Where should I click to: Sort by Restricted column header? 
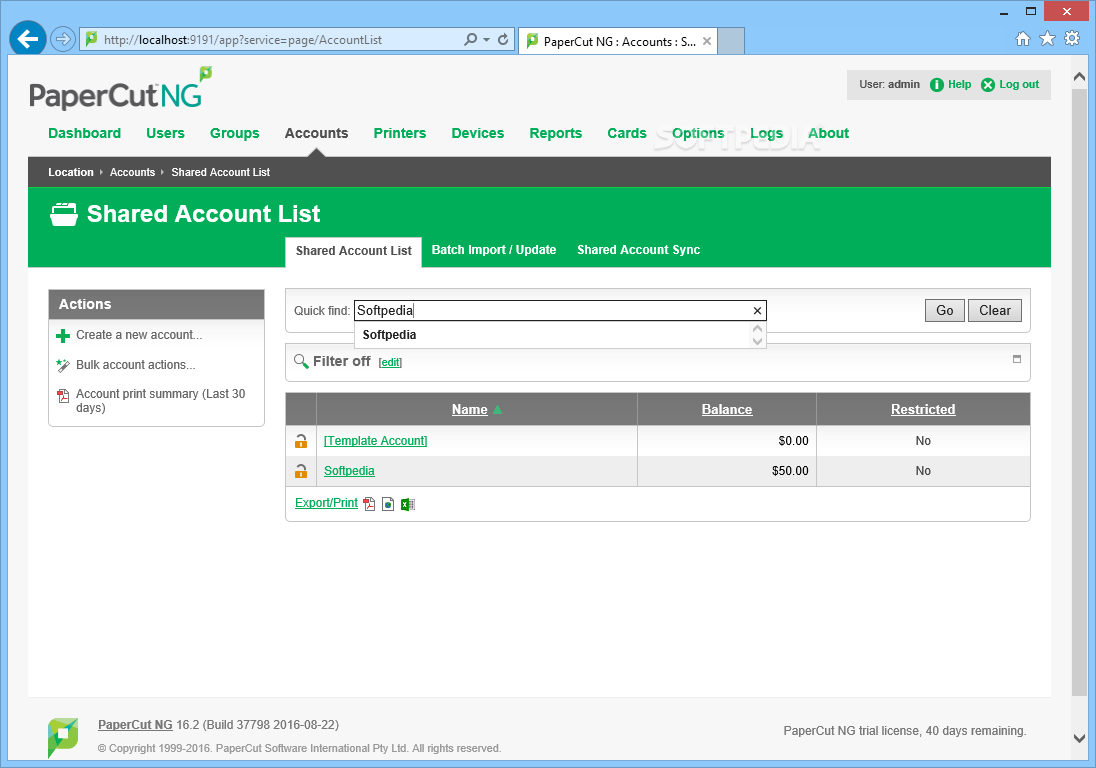923,410
